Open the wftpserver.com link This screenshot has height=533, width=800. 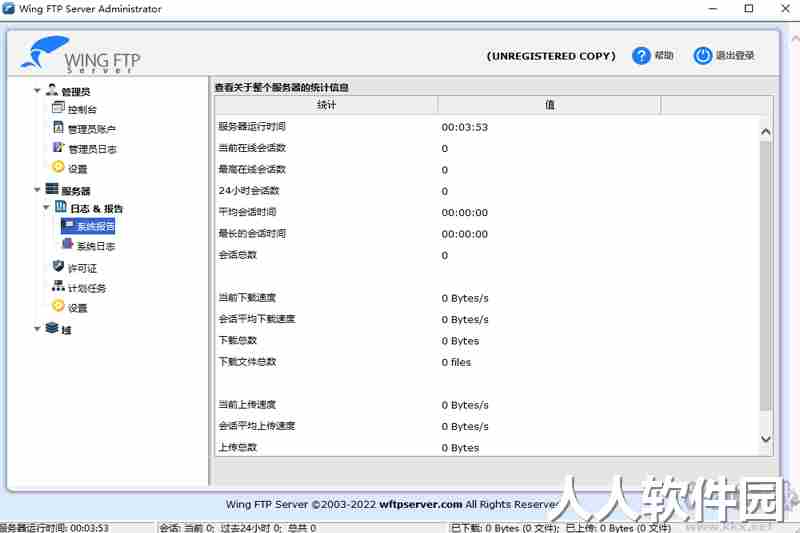click(x=420, y=504)
